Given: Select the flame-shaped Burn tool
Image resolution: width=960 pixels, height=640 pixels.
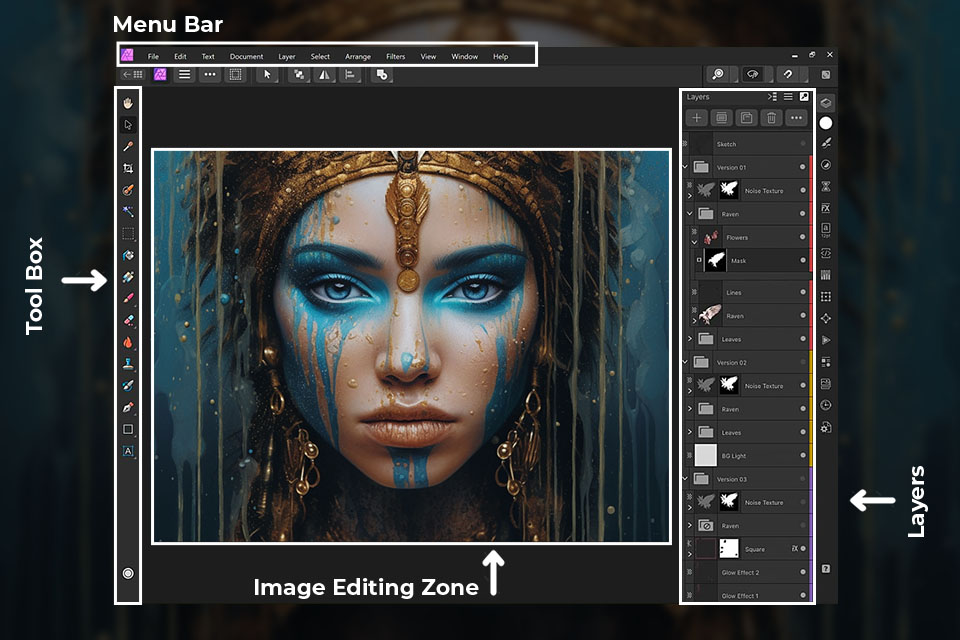Looking at the screenshot, I should (128, 342).
